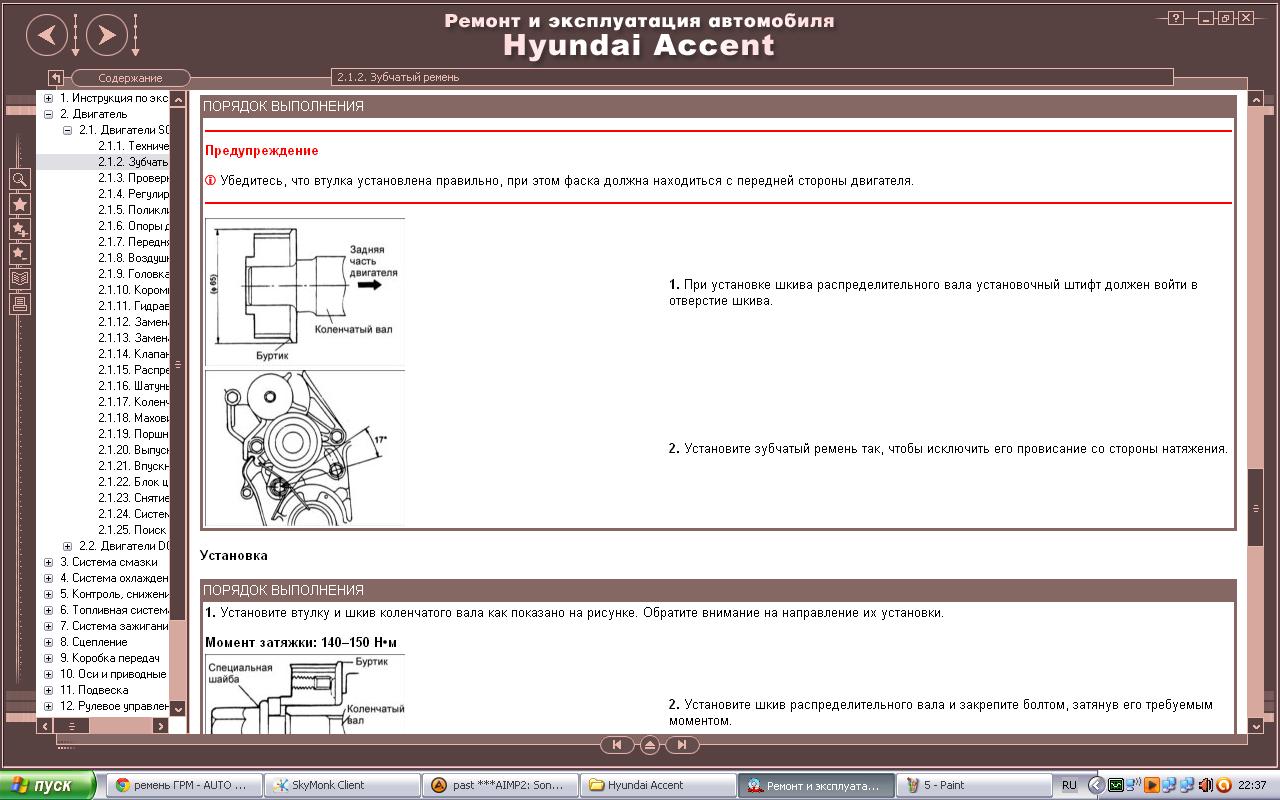Click the eject-style button in bottom navigation
Screen dimensions: 1280x800
click(650, 745)
